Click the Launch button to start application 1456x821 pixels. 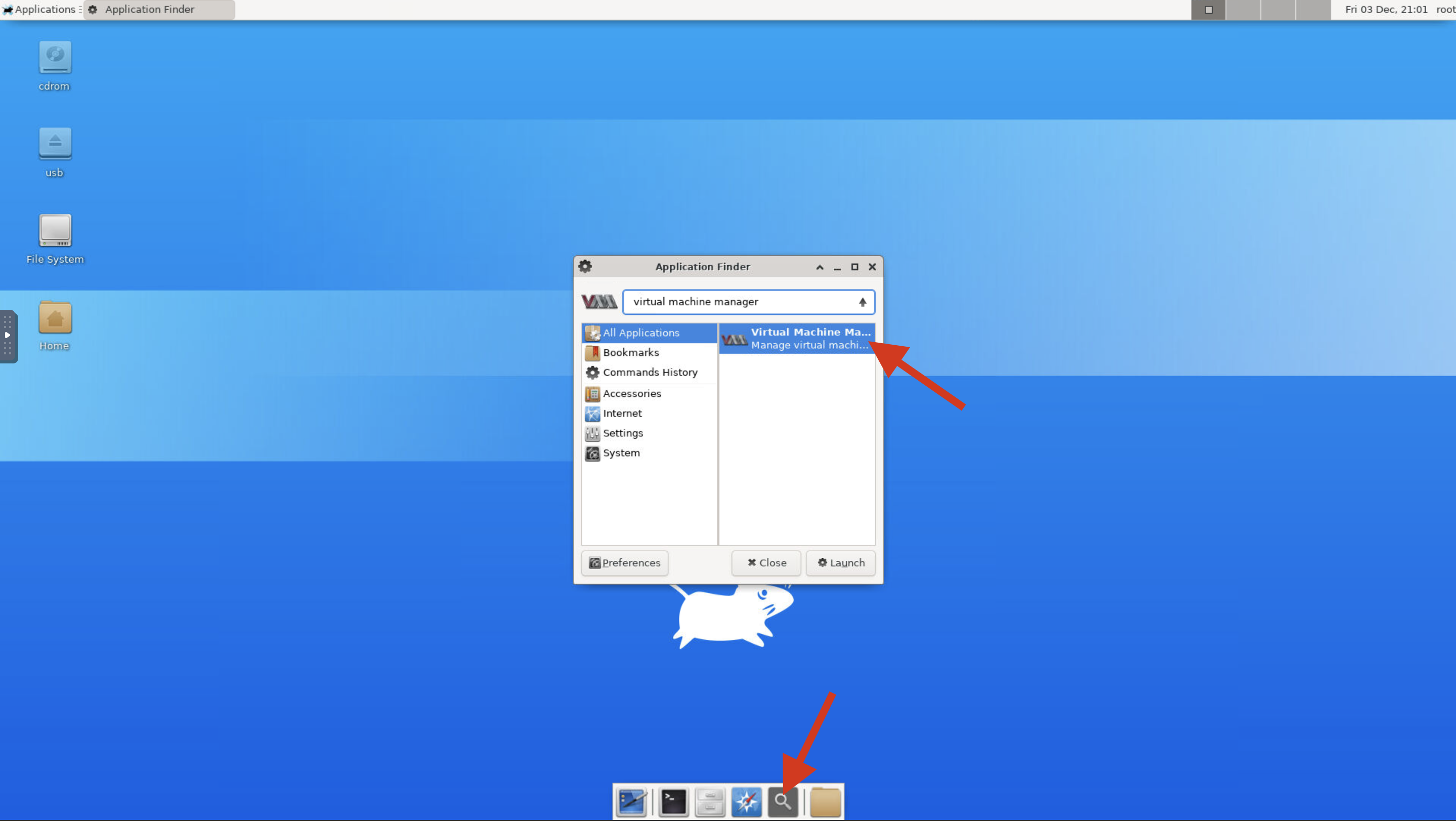pos(840,561)
